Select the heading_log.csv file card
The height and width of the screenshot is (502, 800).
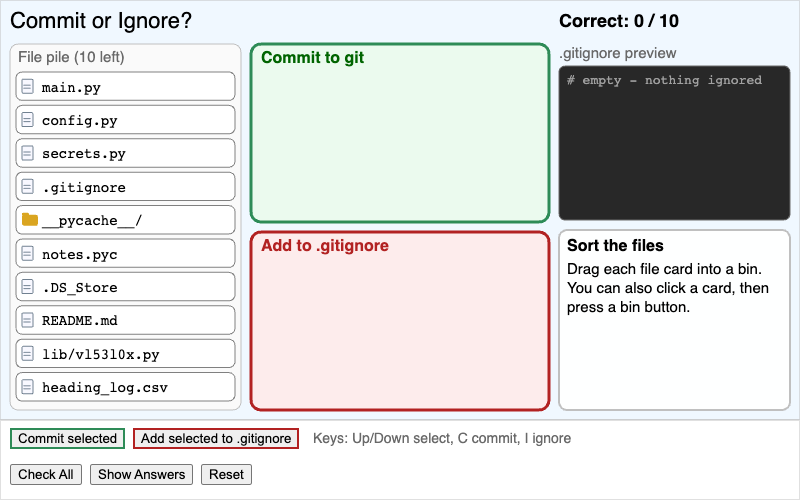click(126, 387)
